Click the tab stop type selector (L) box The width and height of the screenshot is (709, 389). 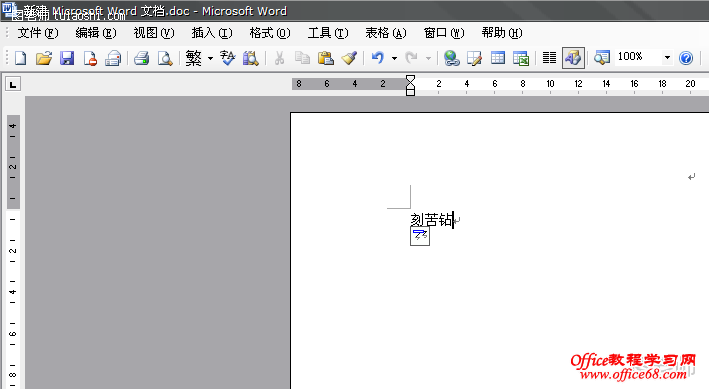tap(13, 84)
